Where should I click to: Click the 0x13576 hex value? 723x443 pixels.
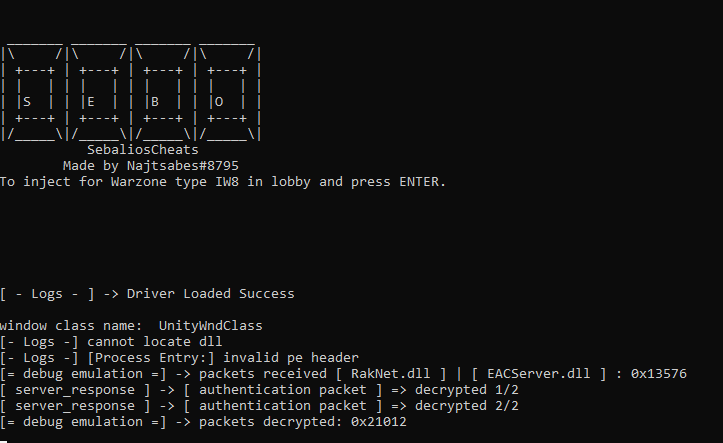point(659,373)
